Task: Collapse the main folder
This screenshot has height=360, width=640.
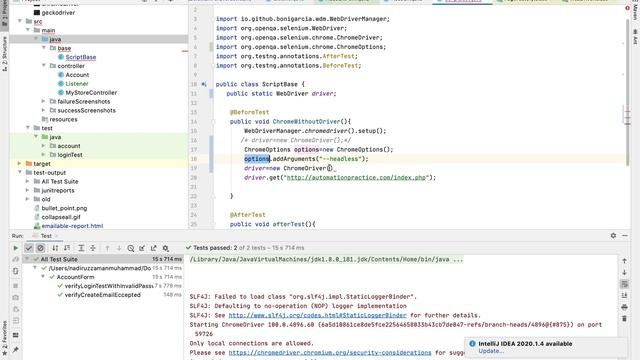Action: click(x=28, y=30)
